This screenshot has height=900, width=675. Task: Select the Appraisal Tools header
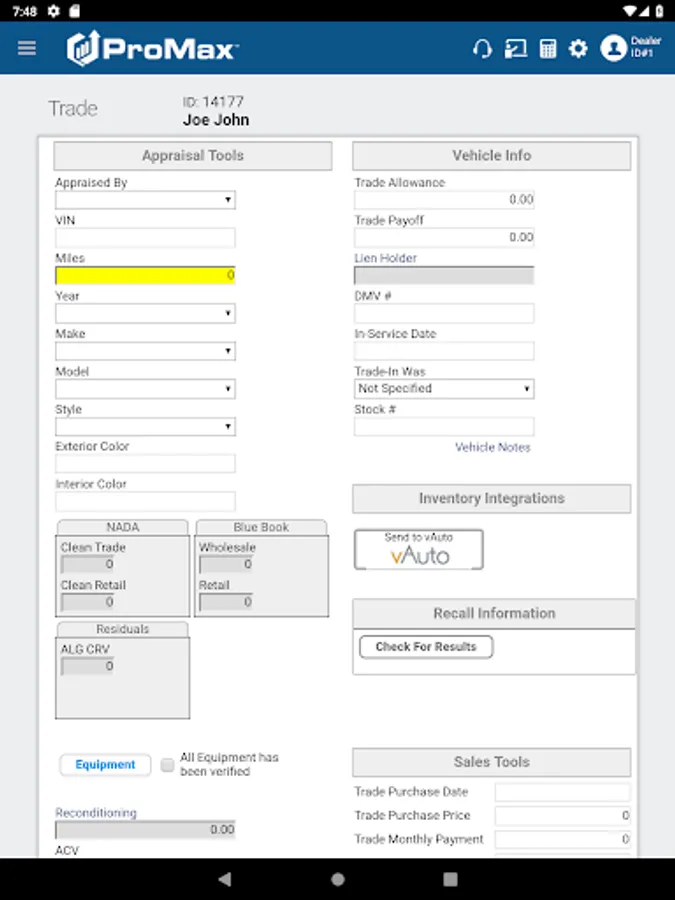point(193,156)
